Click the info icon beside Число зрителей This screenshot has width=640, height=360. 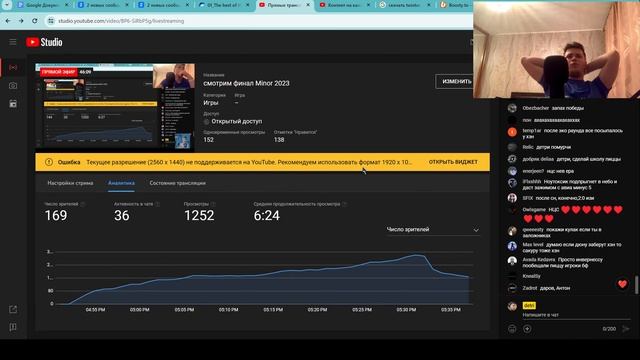[83, 204]
